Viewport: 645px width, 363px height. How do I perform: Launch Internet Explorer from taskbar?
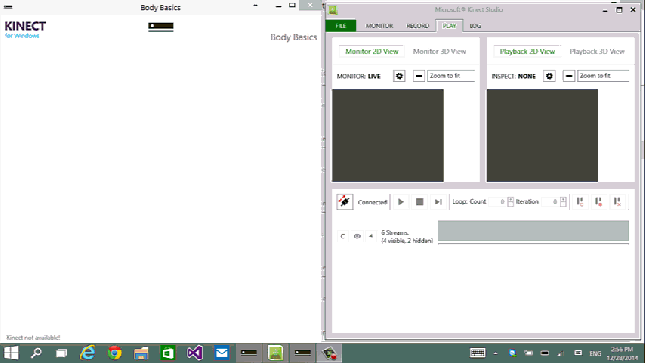point(88,353)
